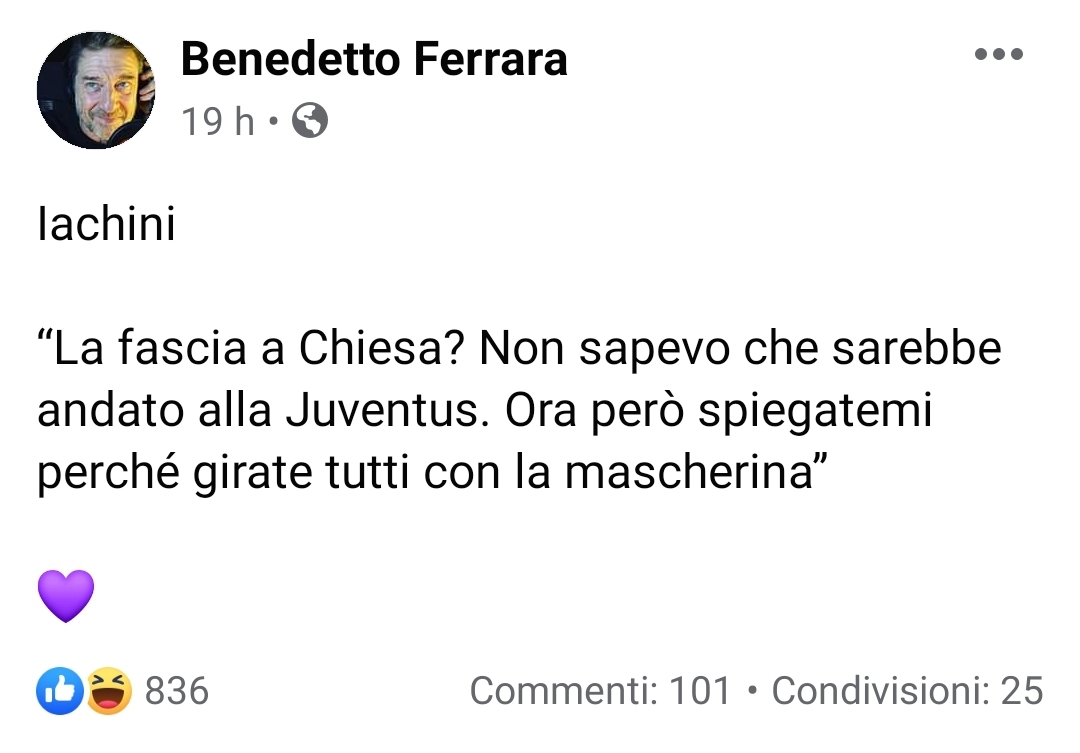Click the author's name Benedetto Ferrara

pos(372,58)
